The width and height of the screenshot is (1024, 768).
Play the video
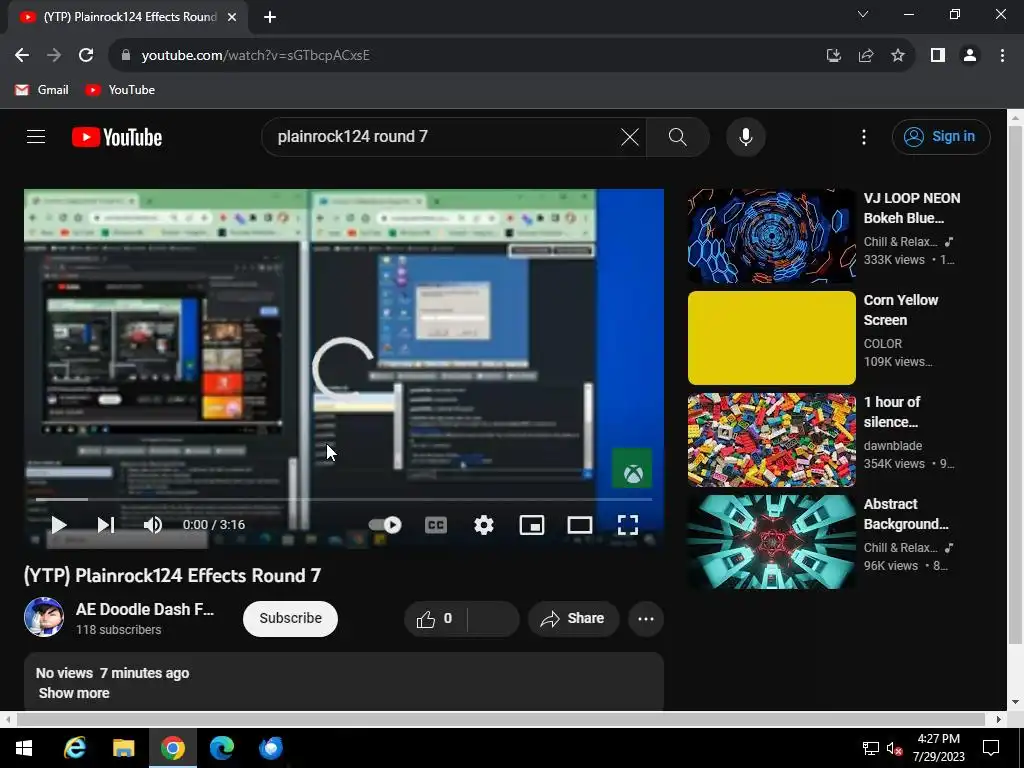59,524
